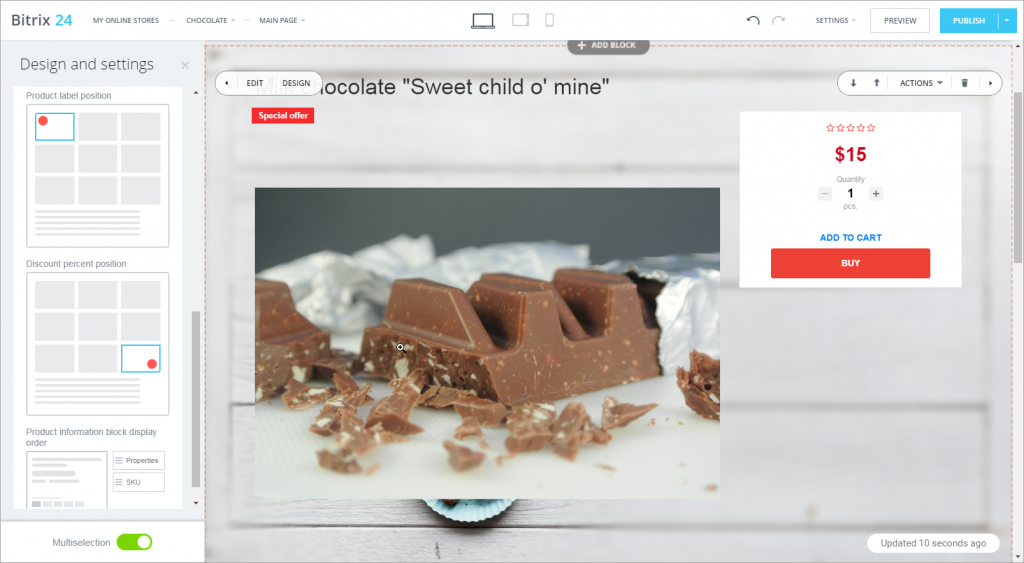Screen dimensions: 1024x563
Task: Expand the Publish button dropdown arrow
Action: (1006, 21)
